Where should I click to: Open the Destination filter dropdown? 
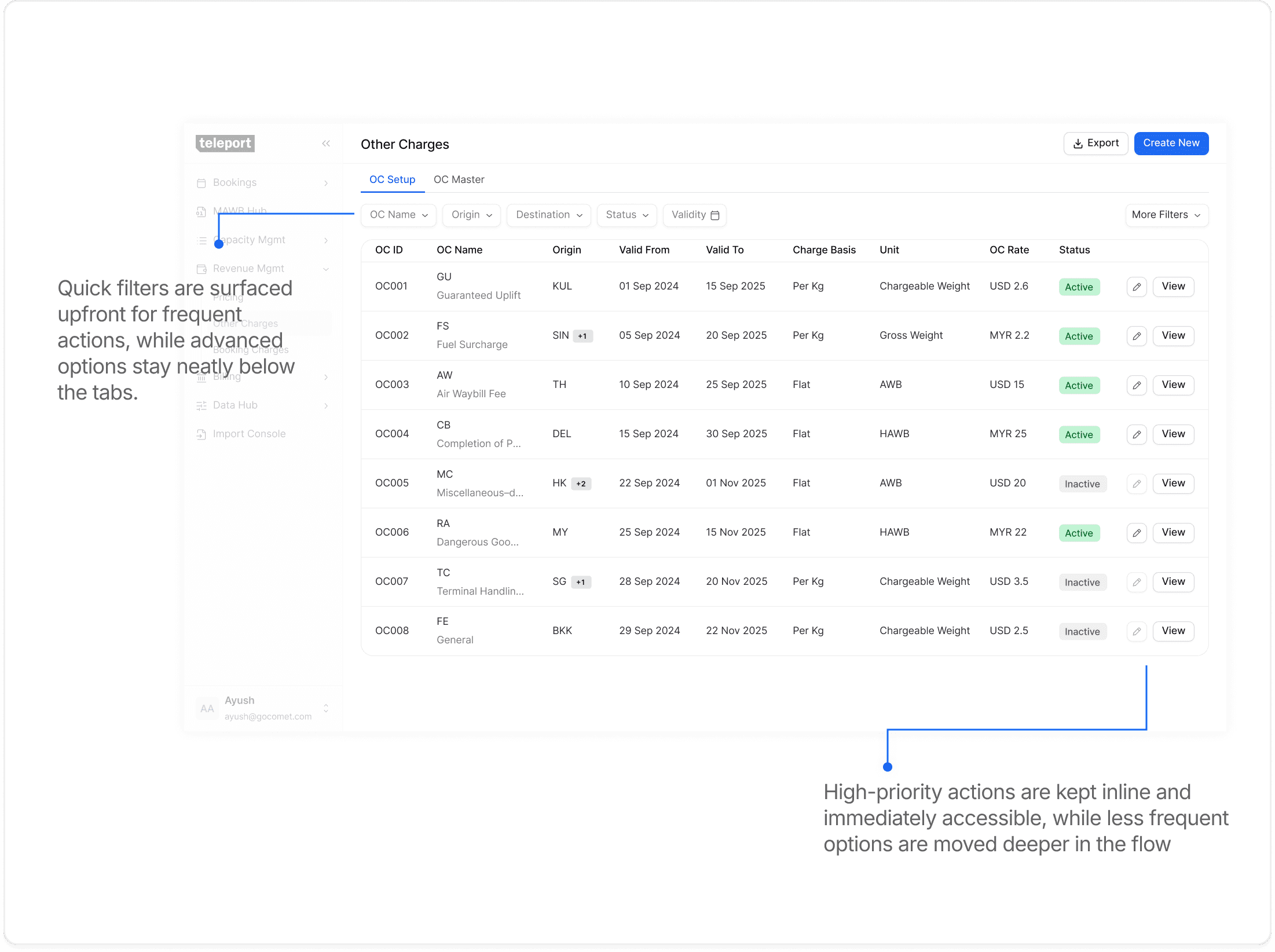click(x=548, y=215)
